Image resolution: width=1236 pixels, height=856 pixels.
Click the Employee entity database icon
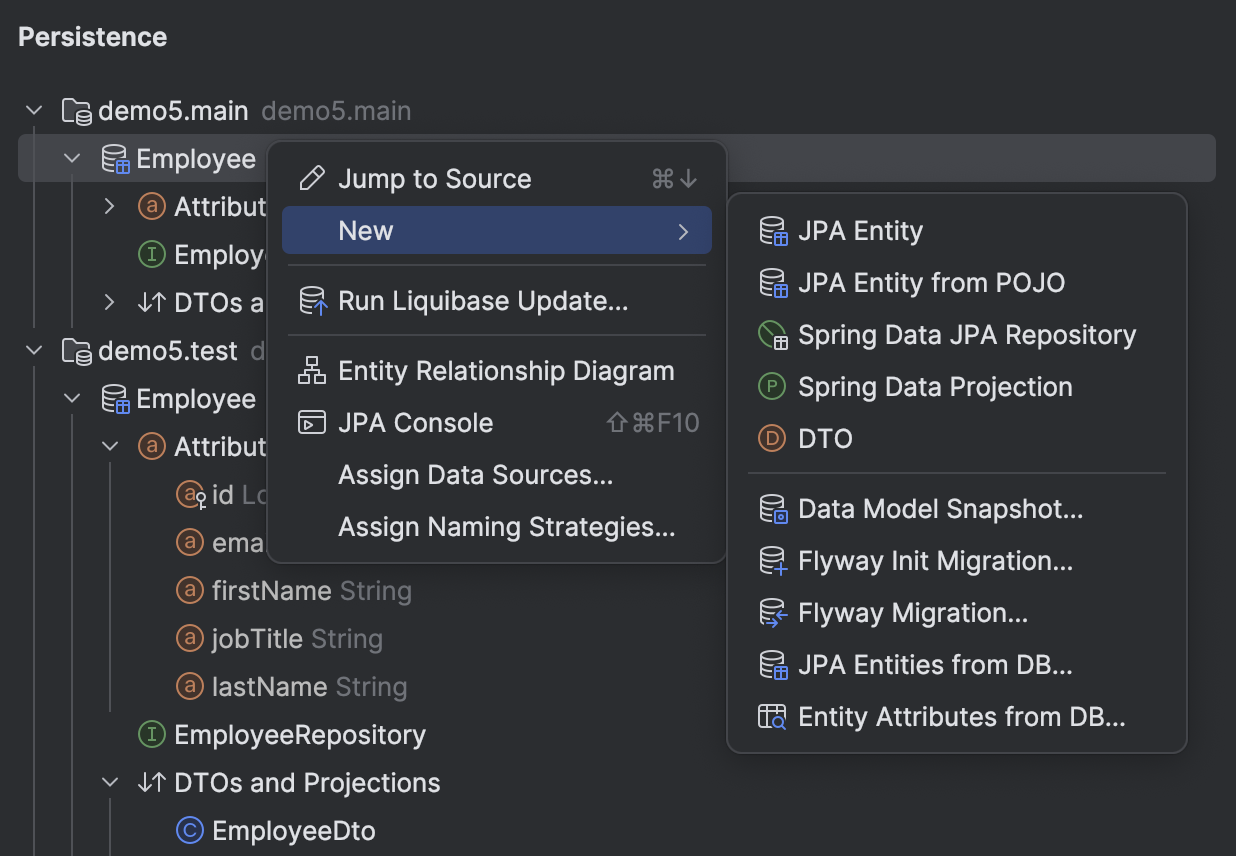click(117, 158)
